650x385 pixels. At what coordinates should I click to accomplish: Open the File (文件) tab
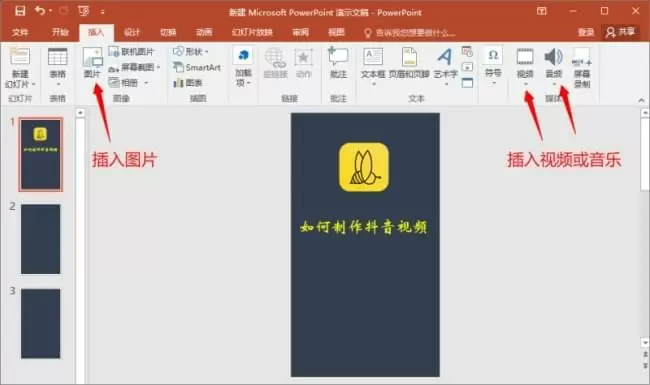pyautogui.click(x=20, y=32)
